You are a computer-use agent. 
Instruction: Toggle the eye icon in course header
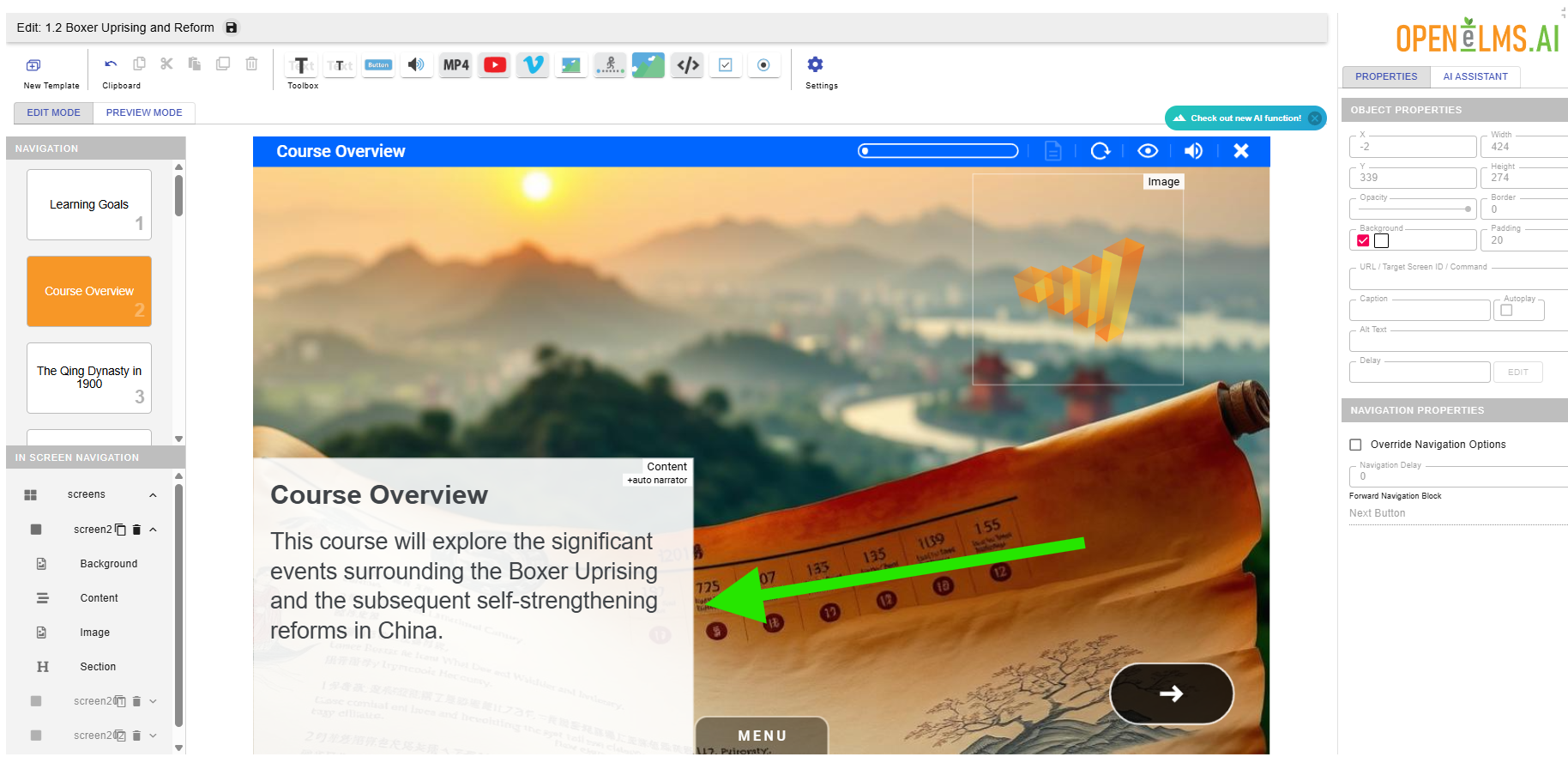tap(1148, 151)
